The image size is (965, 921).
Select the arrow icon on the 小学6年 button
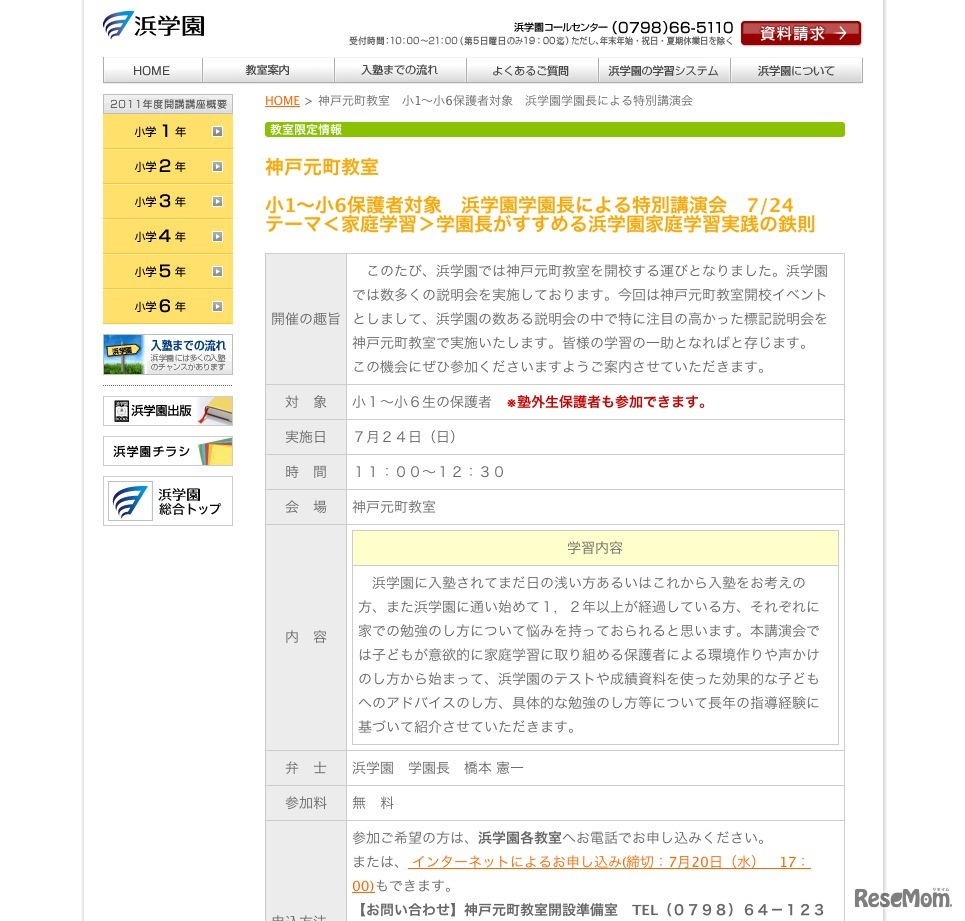pos(217,306)
